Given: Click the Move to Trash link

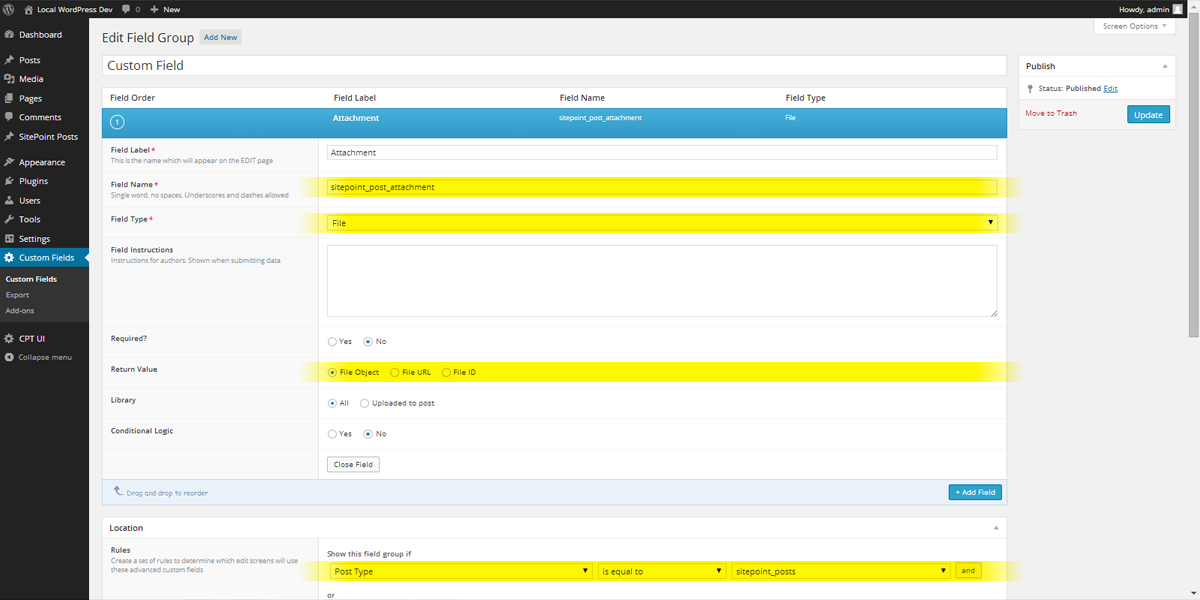Looking at the screenshot, I should point(1051,113).
